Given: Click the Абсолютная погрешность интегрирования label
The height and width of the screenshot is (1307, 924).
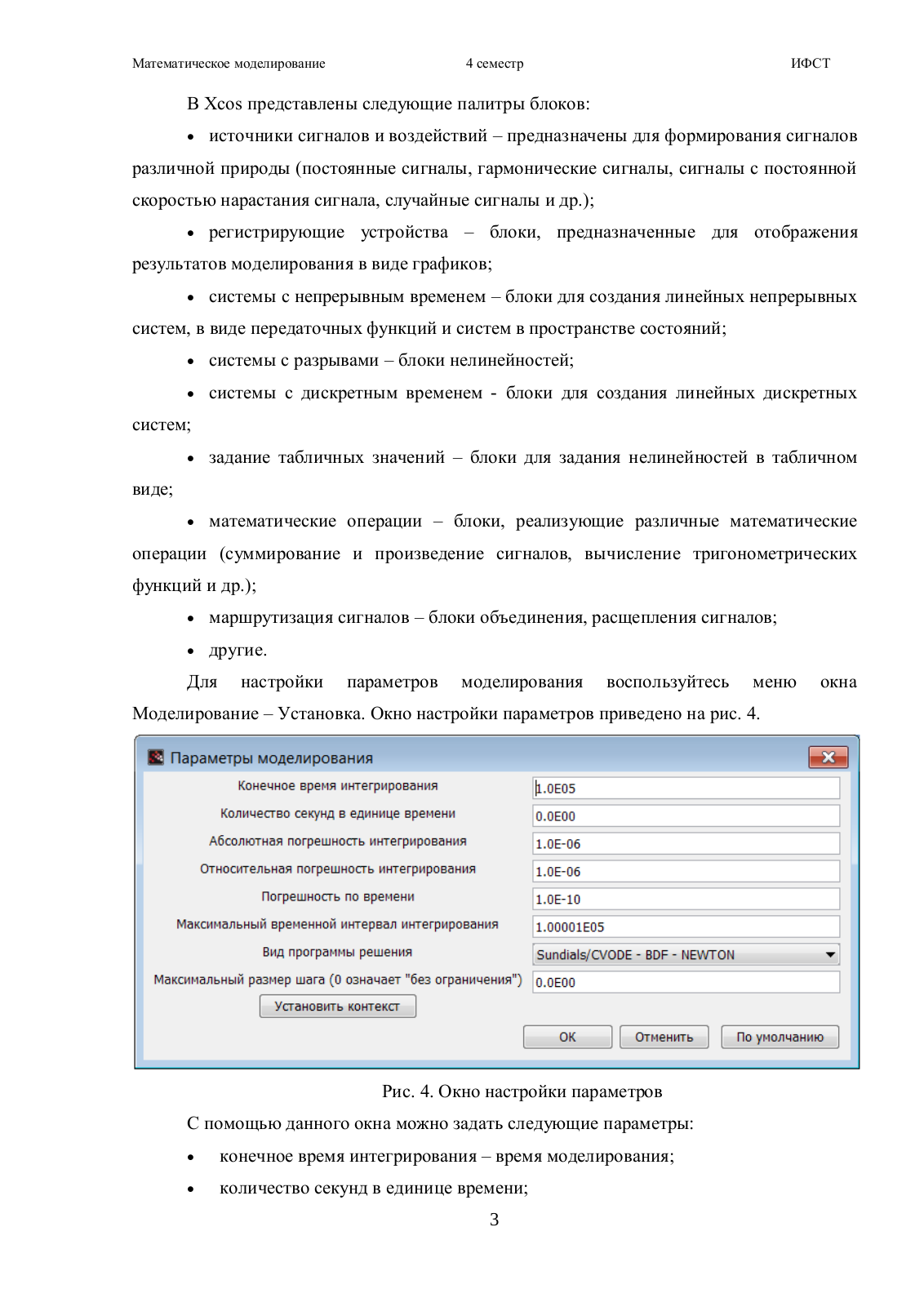Looking at the screenshot, I should tap(338, 841).
